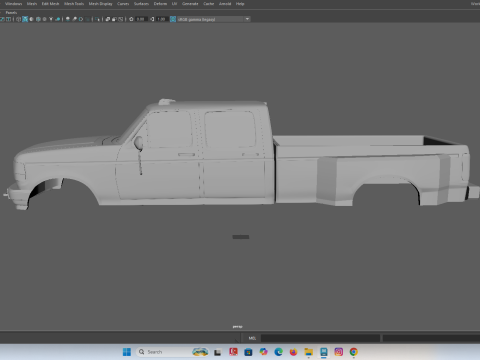Click the exposure value field 0.00

141,19
